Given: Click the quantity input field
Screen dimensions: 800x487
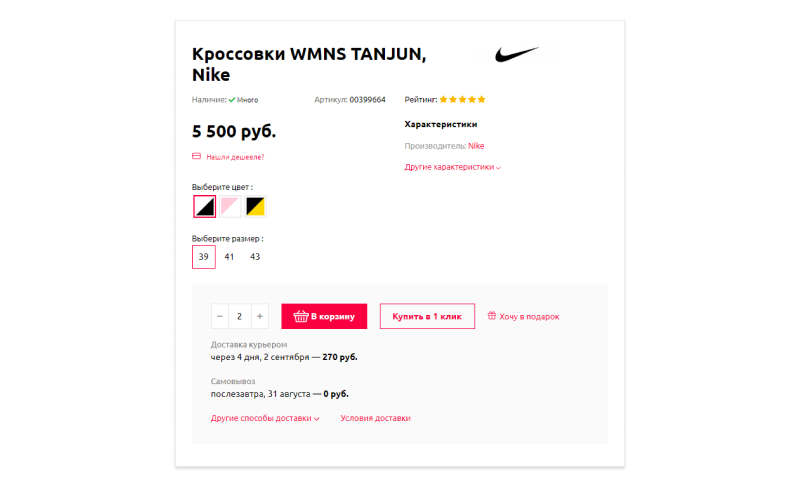Looking at the screenshot, I should click(239, 316).
